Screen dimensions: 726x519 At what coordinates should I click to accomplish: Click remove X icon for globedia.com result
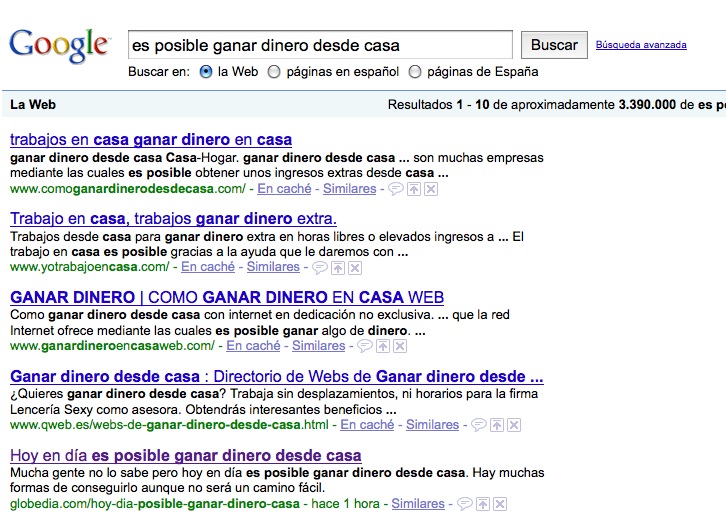click(x=500, y=504)
